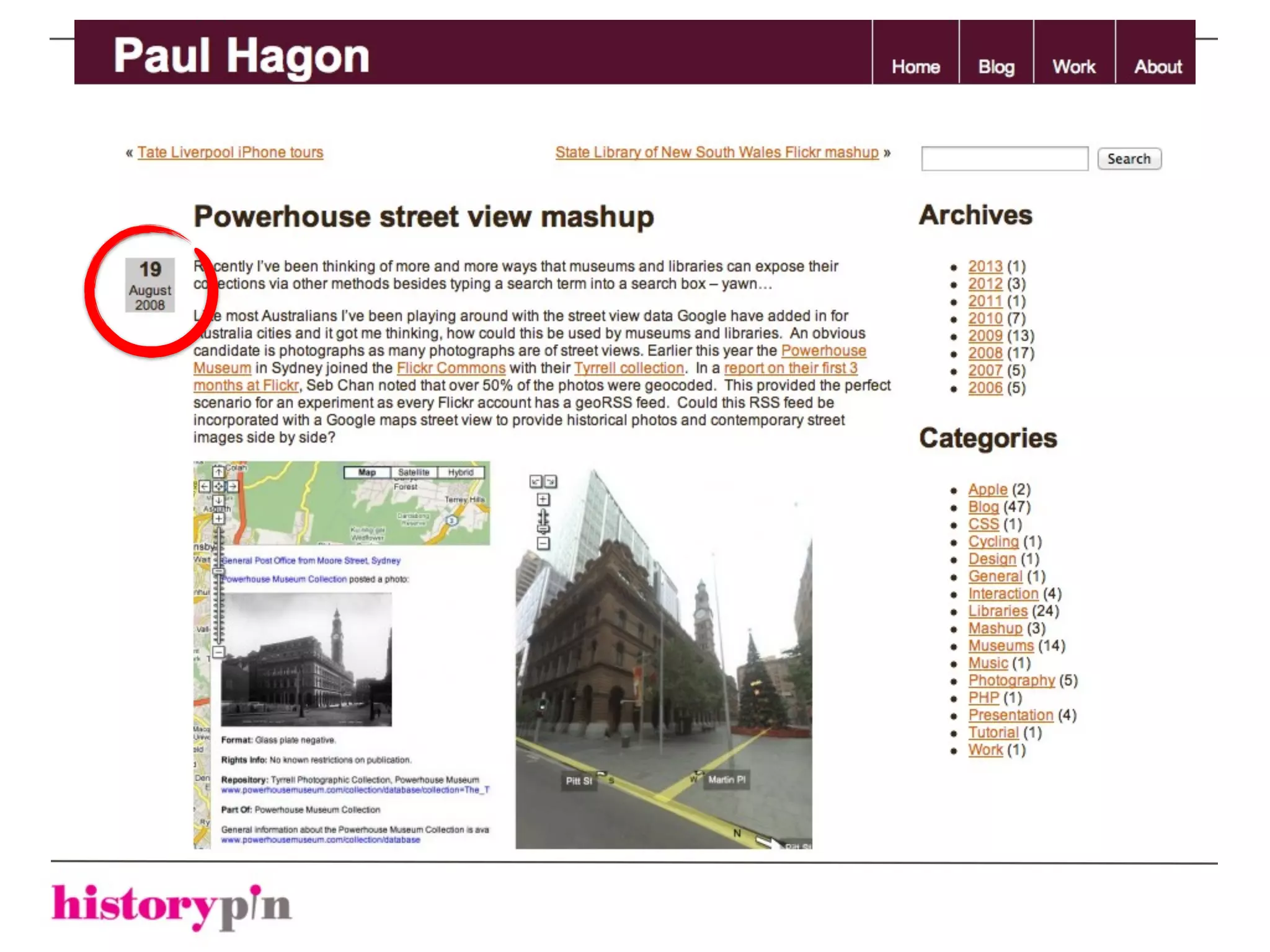The width and height of the screenshot is (1270, 952).
Task: Zoom out on the map
Action: [x=218, y=652]
